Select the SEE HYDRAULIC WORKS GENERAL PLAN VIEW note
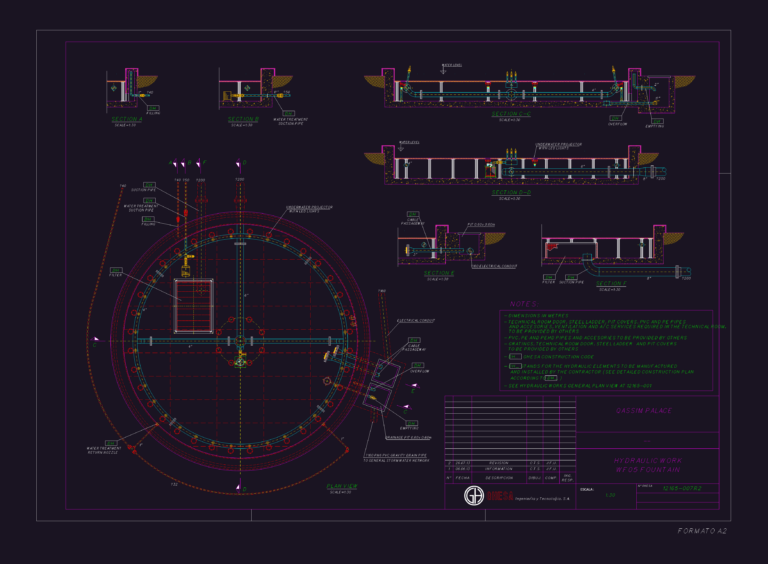768x564 pixels. [580, 386]
